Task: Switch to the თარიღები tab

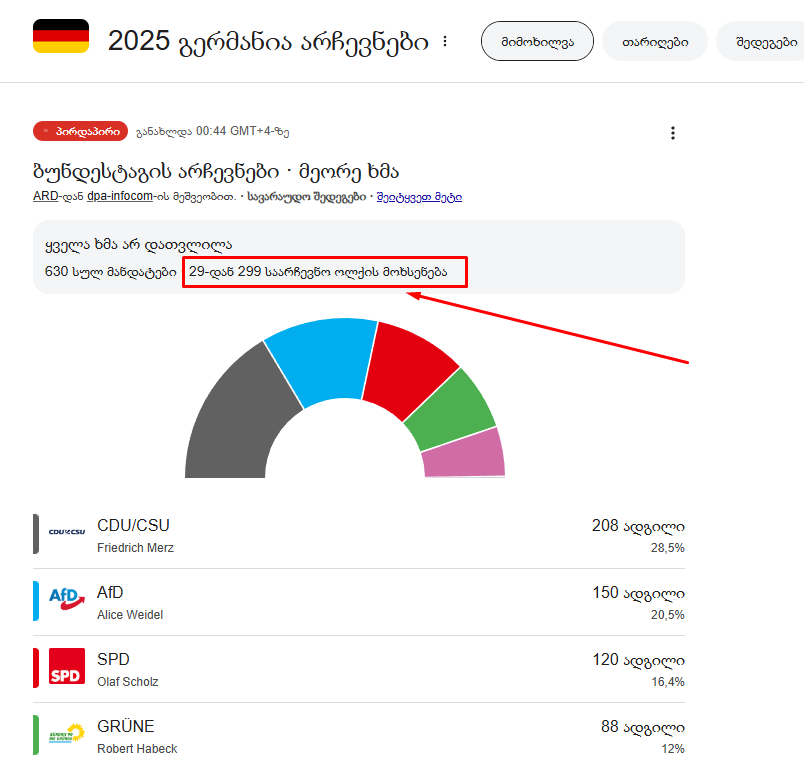Action: coord(655,41)
